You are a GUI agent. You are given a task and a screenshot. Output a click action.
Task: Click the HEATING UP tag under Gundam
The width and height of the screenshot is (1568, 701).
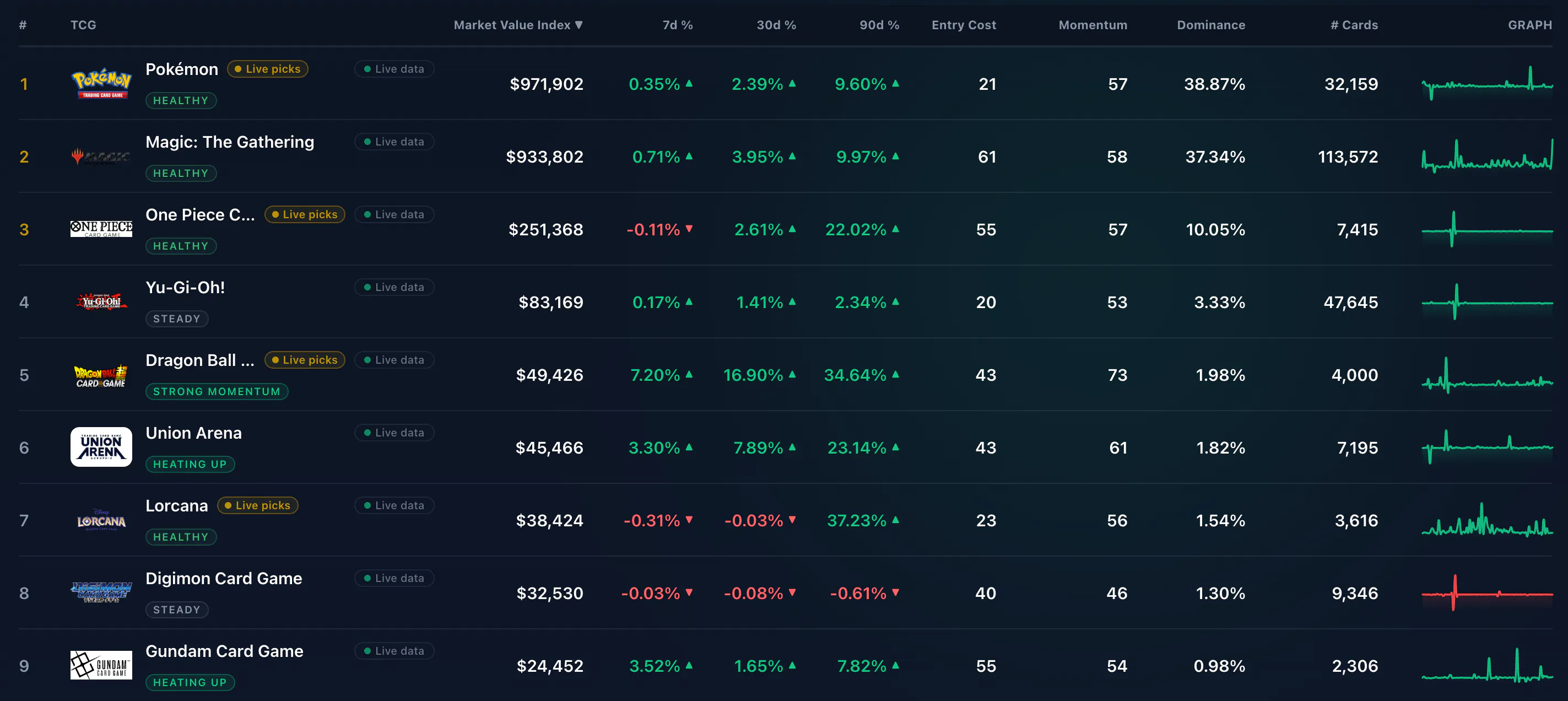190,683
